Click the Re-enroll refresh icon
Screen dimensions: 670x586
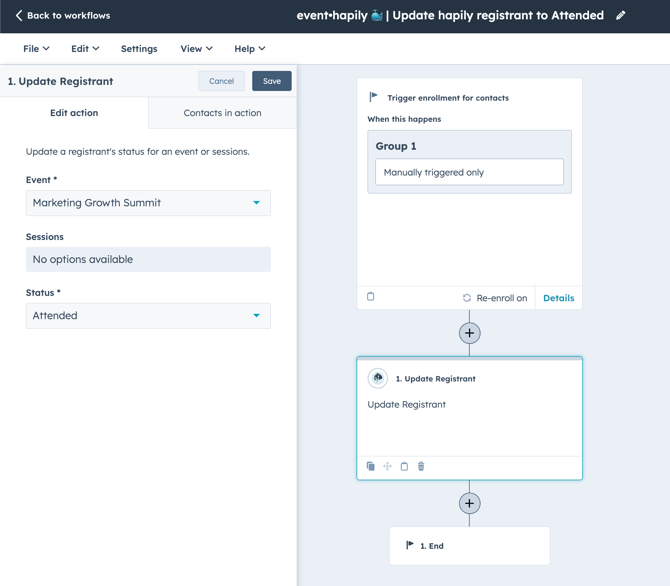(x=467, y=298)
